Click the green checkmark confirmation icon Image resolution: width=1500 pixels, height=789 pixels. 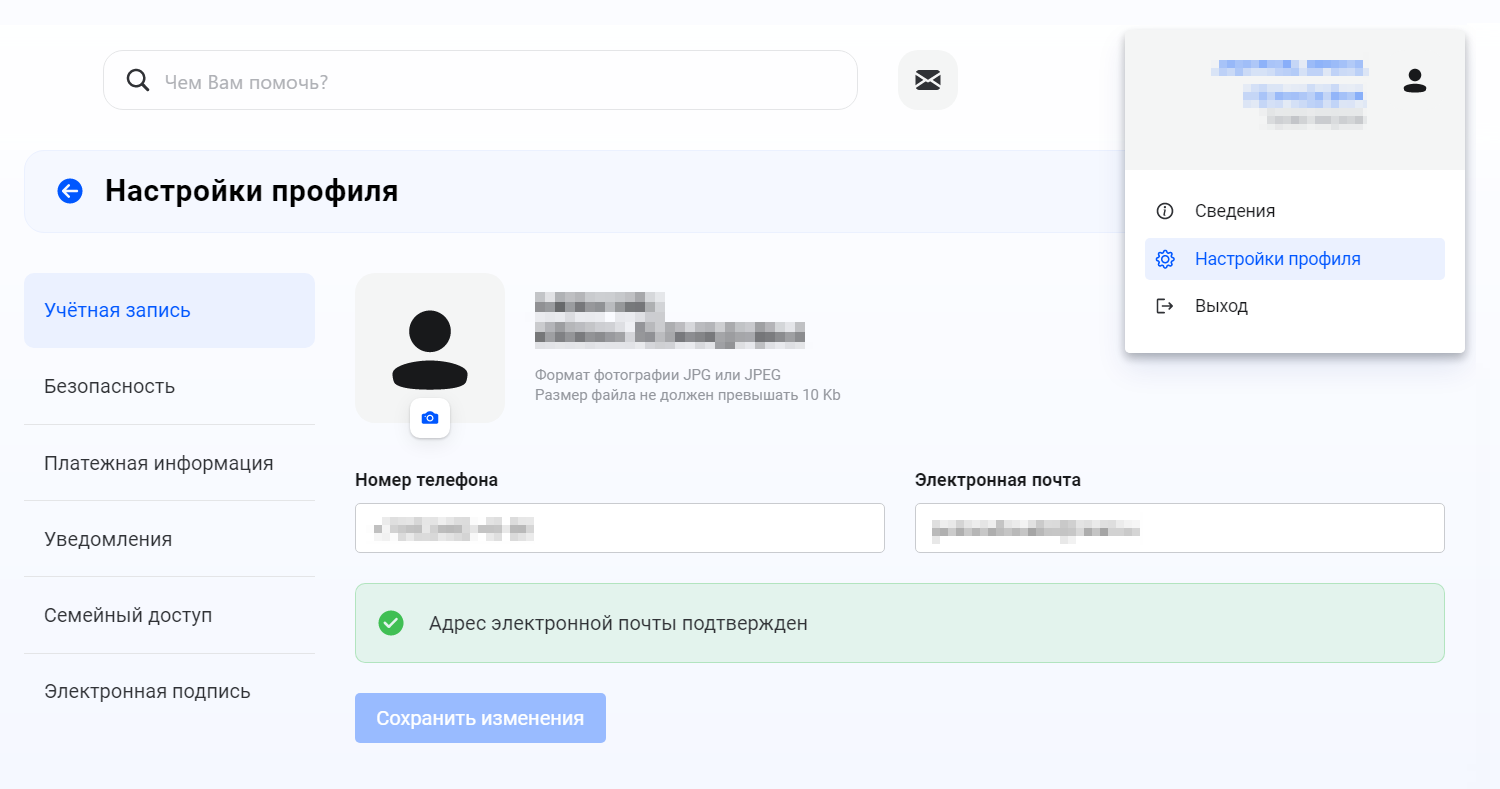tap(391, 623)
